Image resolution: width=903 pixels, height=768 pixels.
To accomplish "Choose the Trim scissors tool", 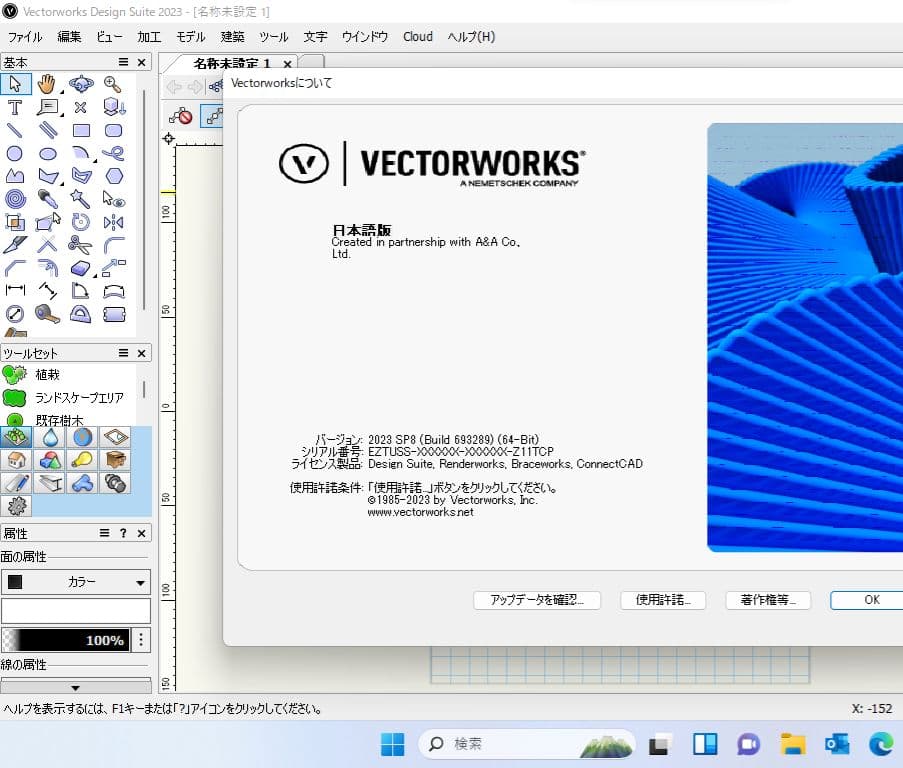I will 80,243.
